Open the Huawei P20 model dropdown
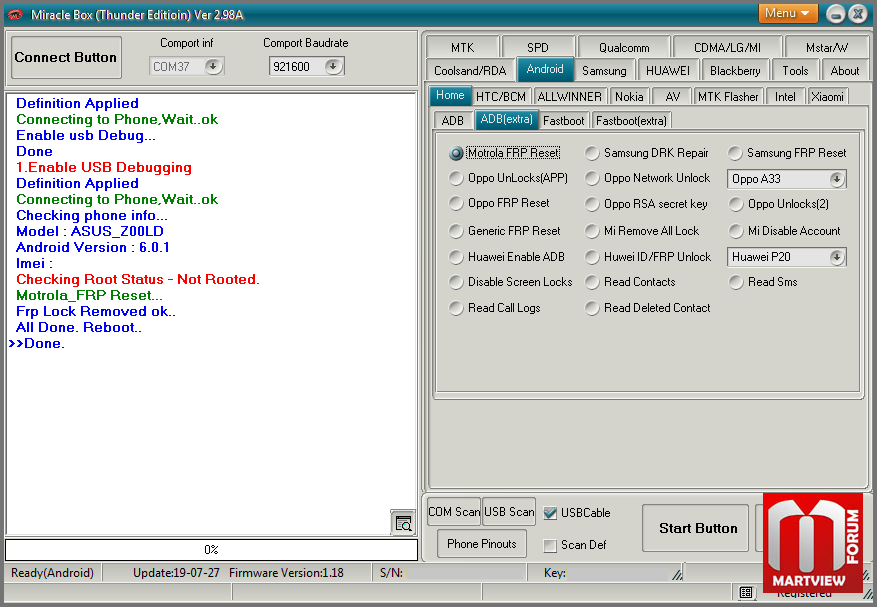Image resolution: width=877 pixels, height=607 pixels. pos(836,257)
